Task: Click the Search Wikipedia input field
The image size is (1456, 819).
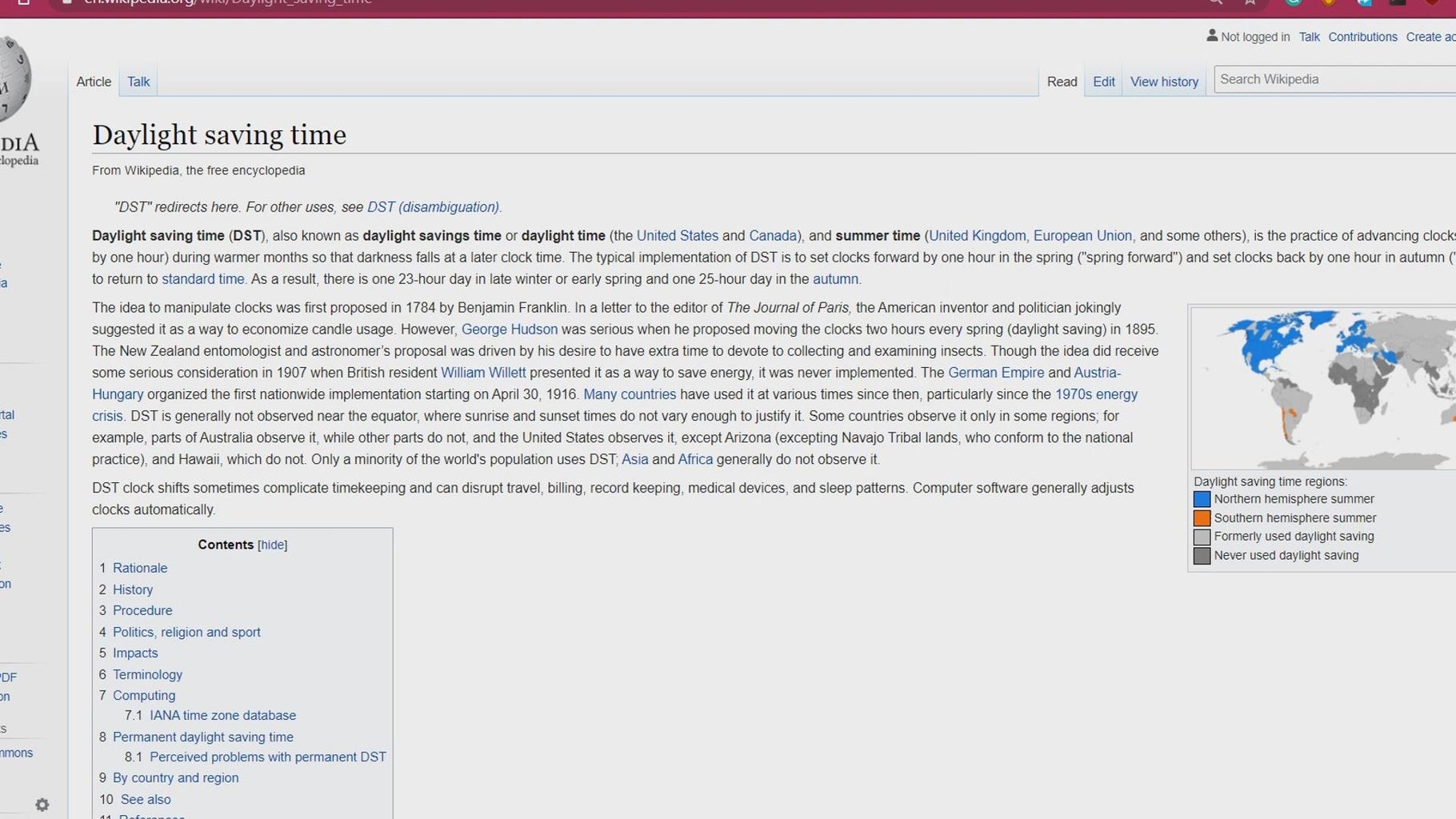Action: pos(1334,79)
